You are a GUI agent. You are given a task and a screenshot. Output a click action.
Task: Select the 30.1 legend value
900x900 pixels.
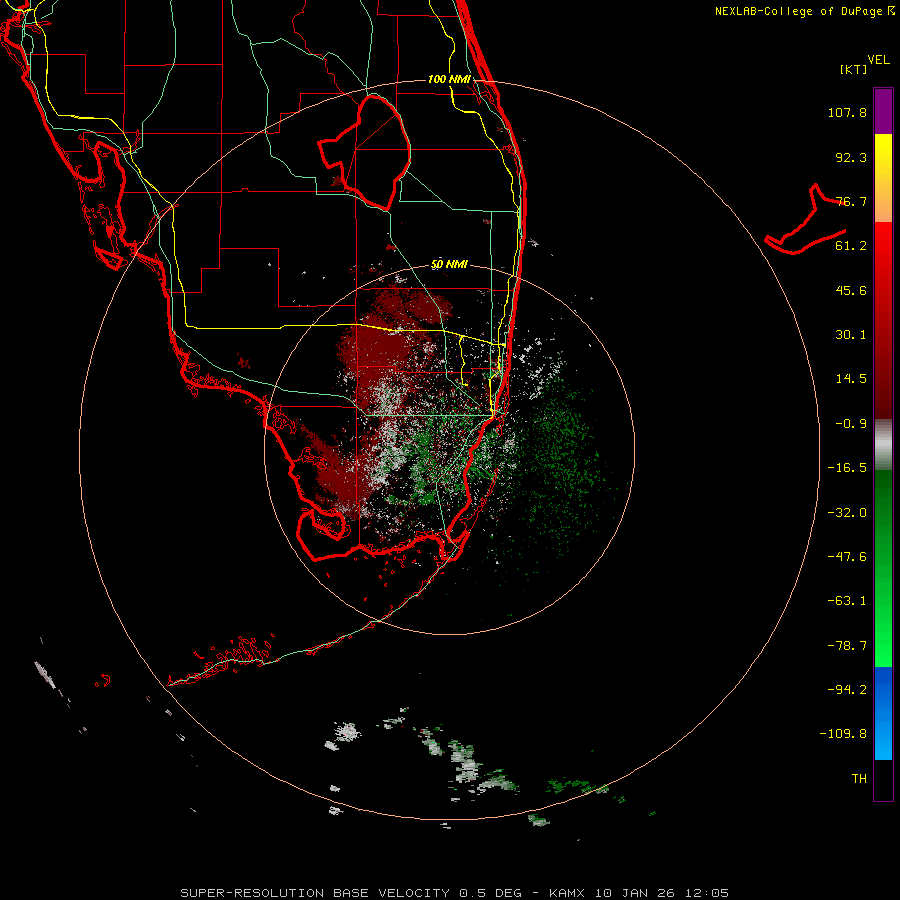pyautogui.click(x=851, y=335)
